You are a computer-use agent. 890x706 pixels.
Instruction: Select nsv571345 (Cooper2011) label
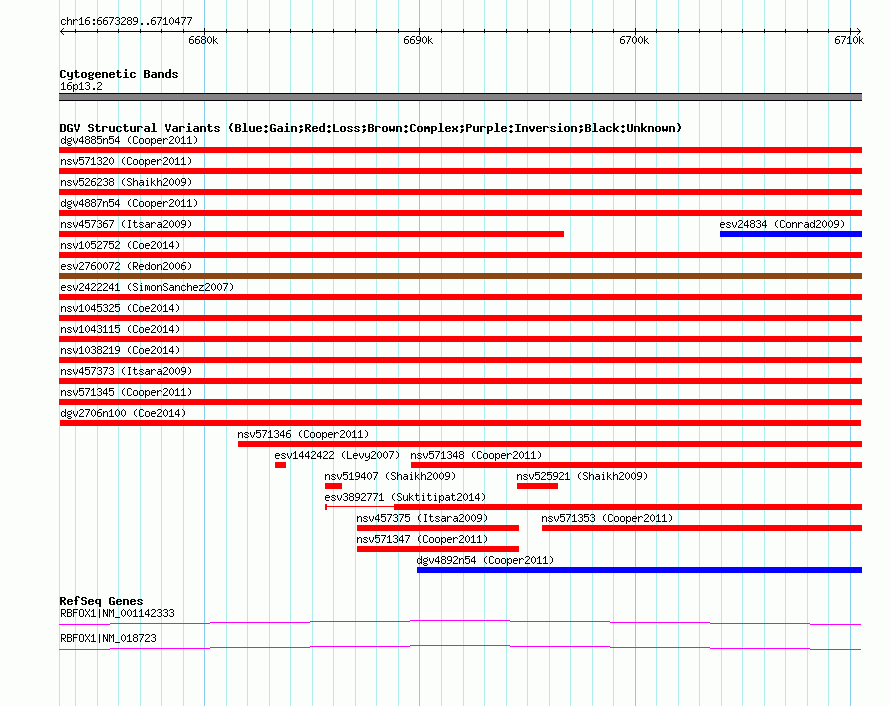[x=126, y=392]
